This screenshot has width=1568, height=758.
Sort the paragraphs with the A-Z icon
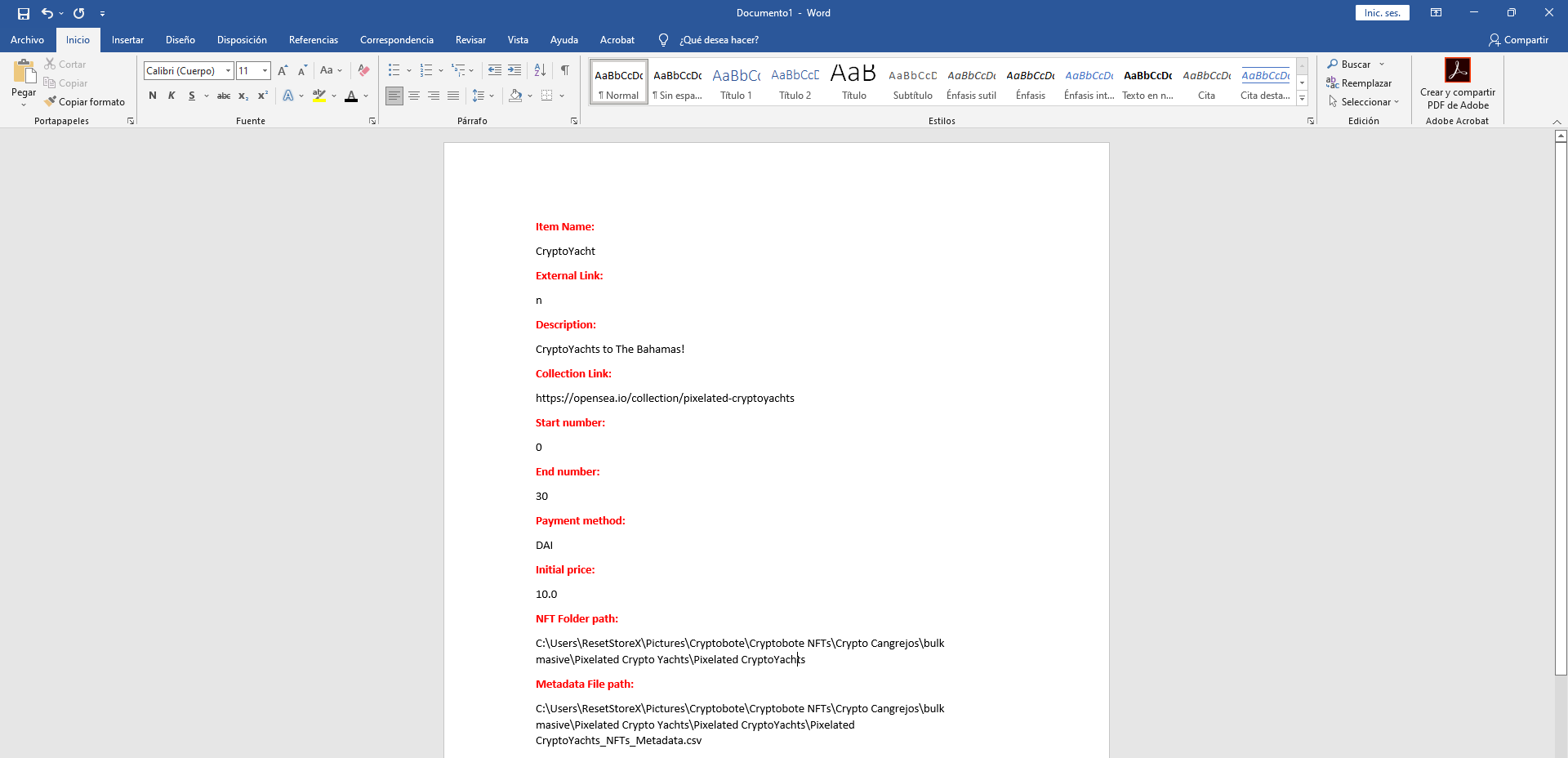540,70
